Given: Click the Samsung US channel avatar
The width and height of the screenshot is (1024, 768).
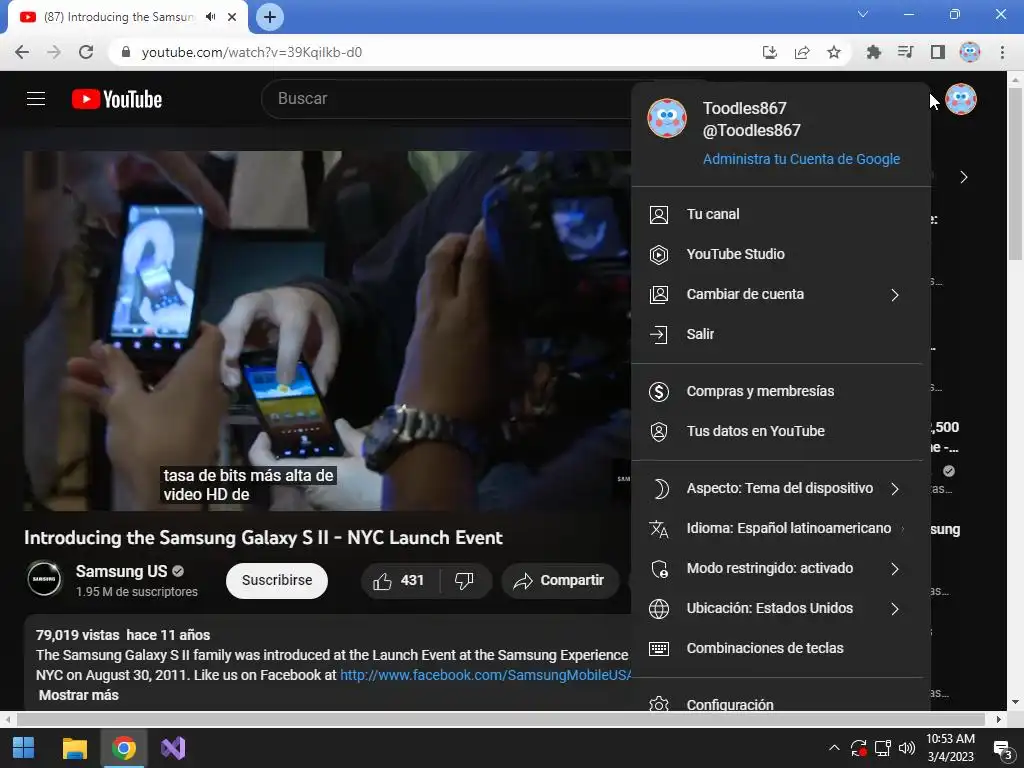Looking at the screenshot, I should [x=44, y=579].
